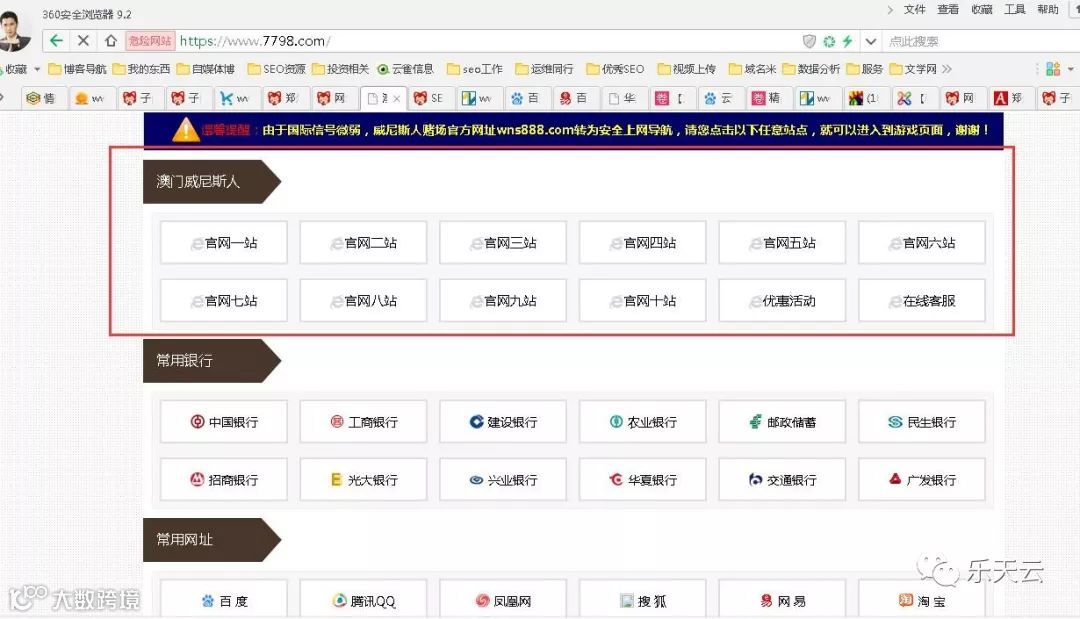Open the 光大银行 link
The width and height of the screenshot is (1080, 619).
(x=364, y=480)
